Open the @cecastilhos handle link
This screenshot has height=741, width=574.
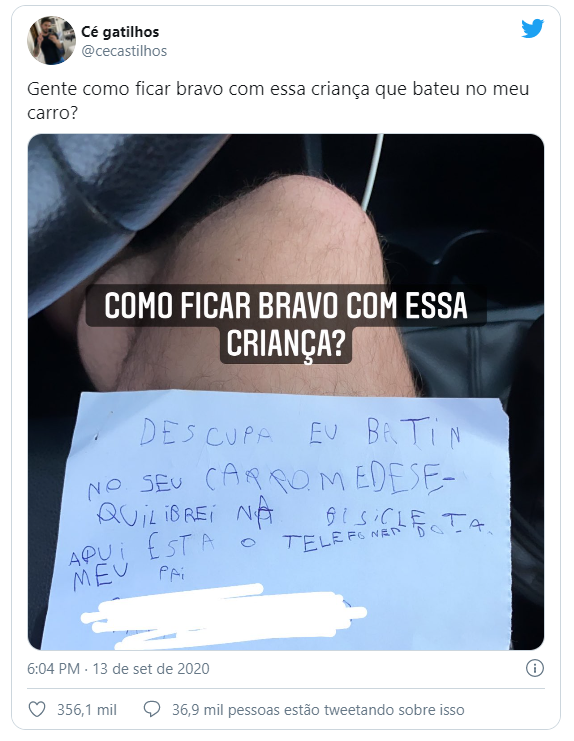[x=124, y=51]
